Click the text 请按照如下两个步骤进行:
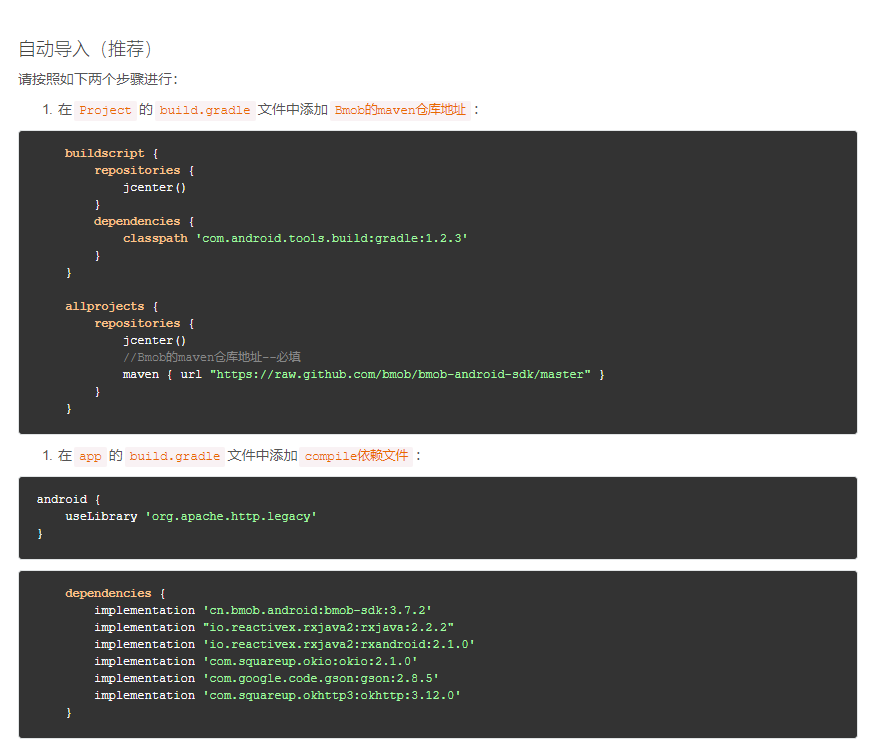Image resolution: width=869 pixels, height=744 pixels. point(98,79)
